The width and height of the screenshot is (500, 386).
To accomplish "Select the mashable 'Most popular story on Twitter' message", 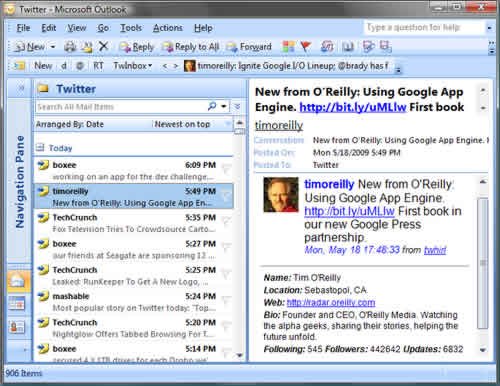I will [x=133, y=302].
